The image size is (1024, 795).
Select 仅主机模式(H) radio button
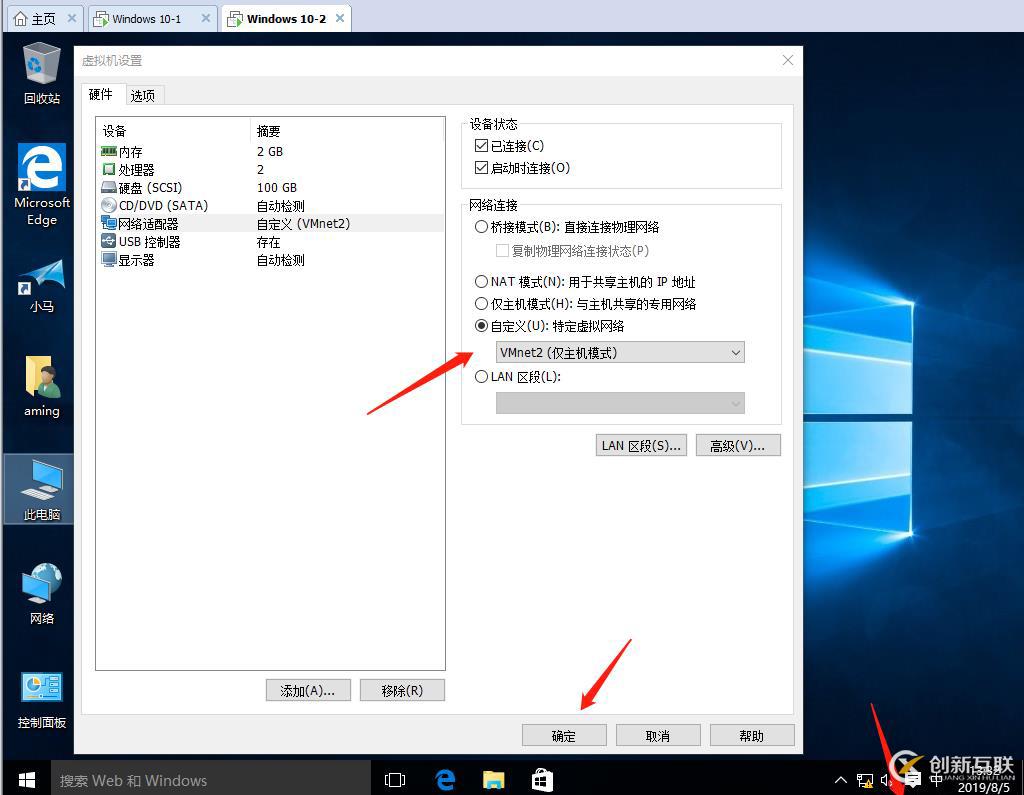point(481,304)
